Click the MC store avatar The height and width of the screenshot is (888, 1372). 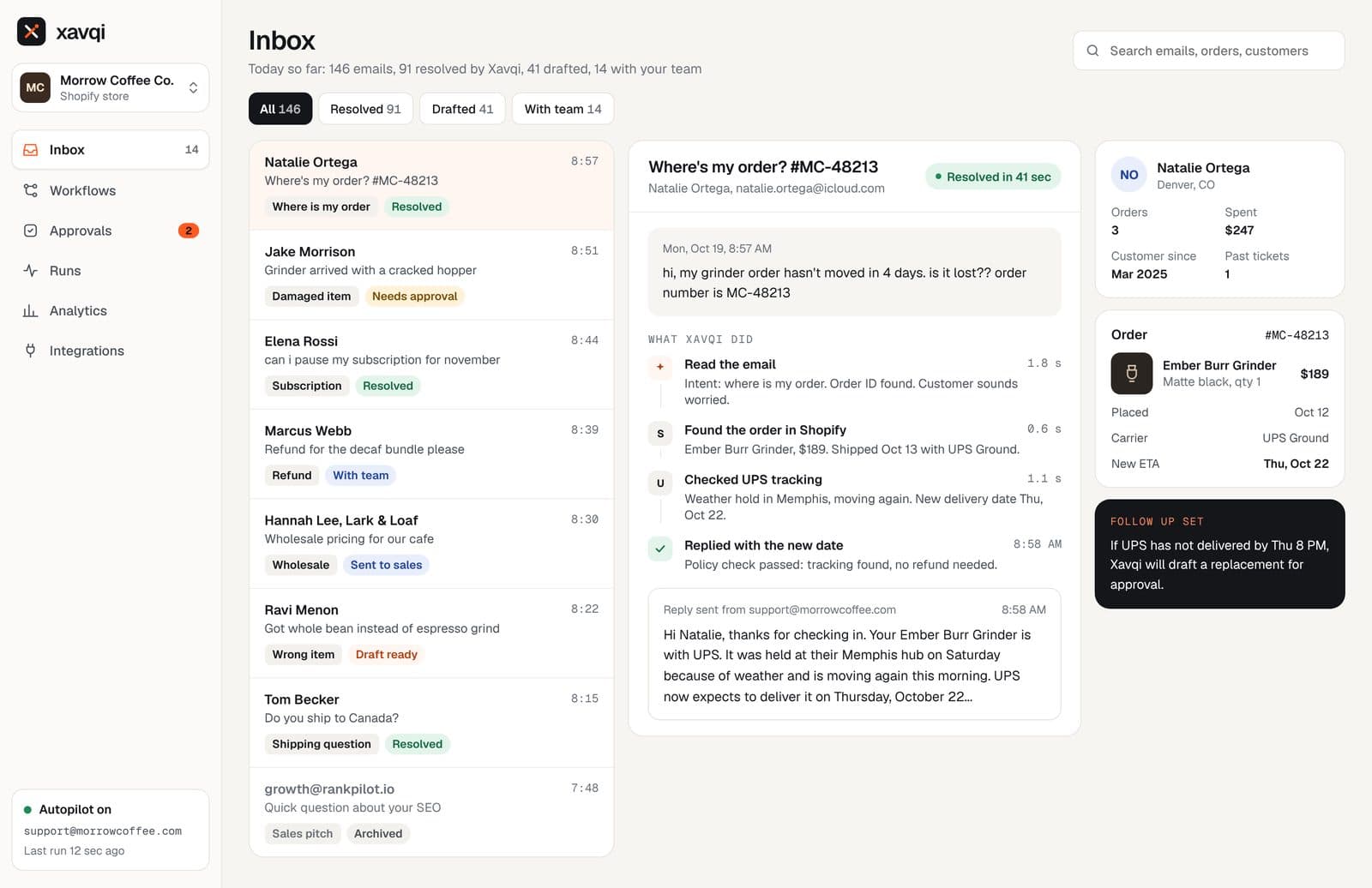point(35,87)
